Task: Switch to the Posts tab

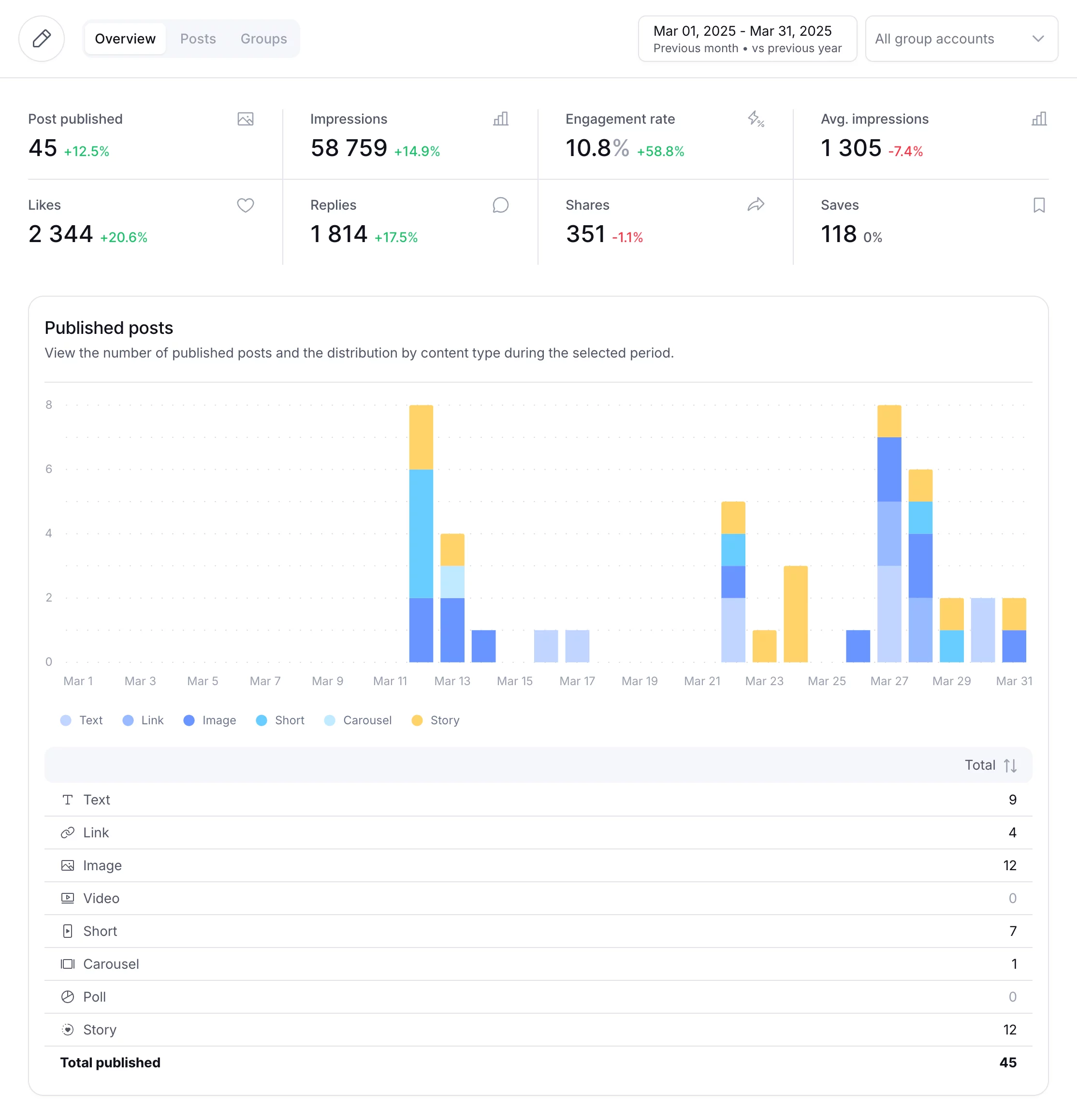Action: tap(198, 38)
